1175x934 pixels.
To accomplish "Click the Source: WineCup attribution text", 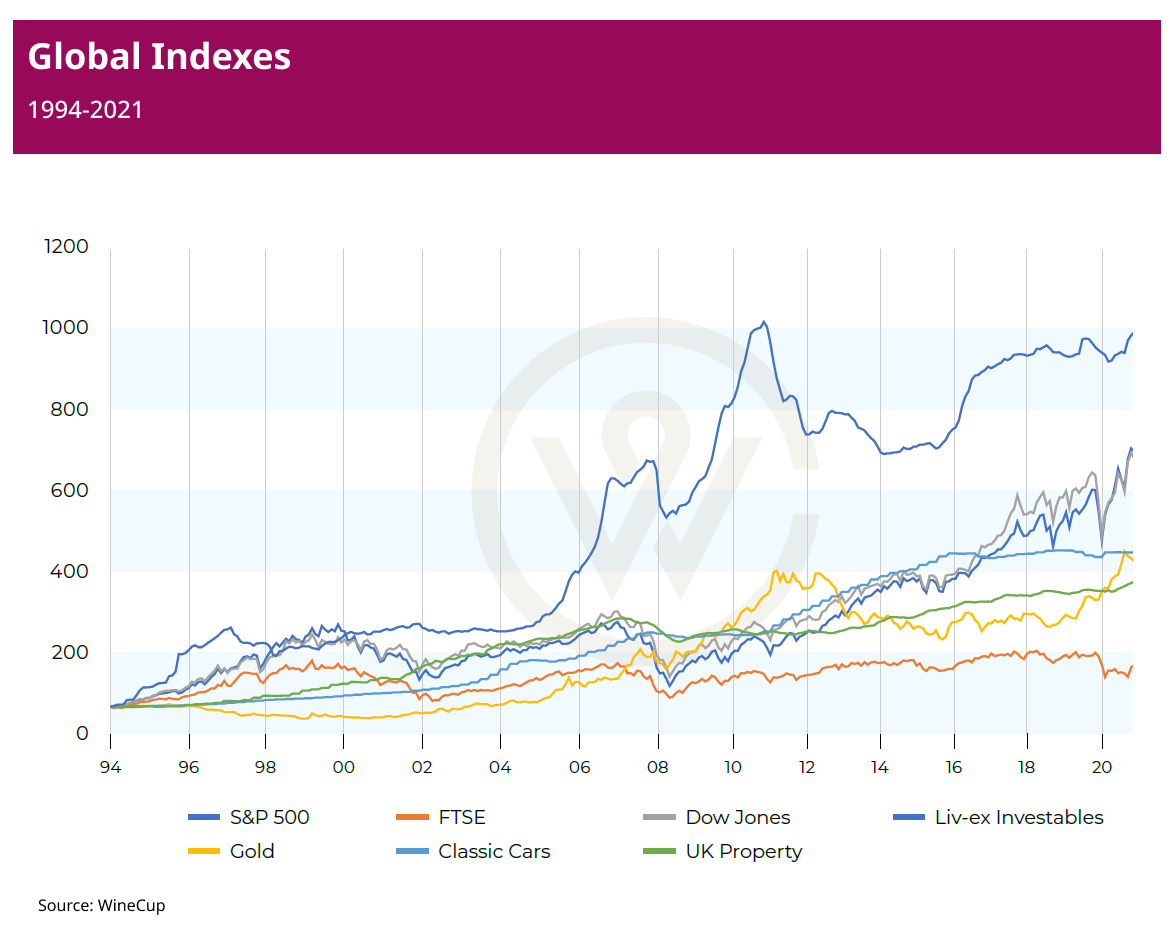I will coord(101,905).
